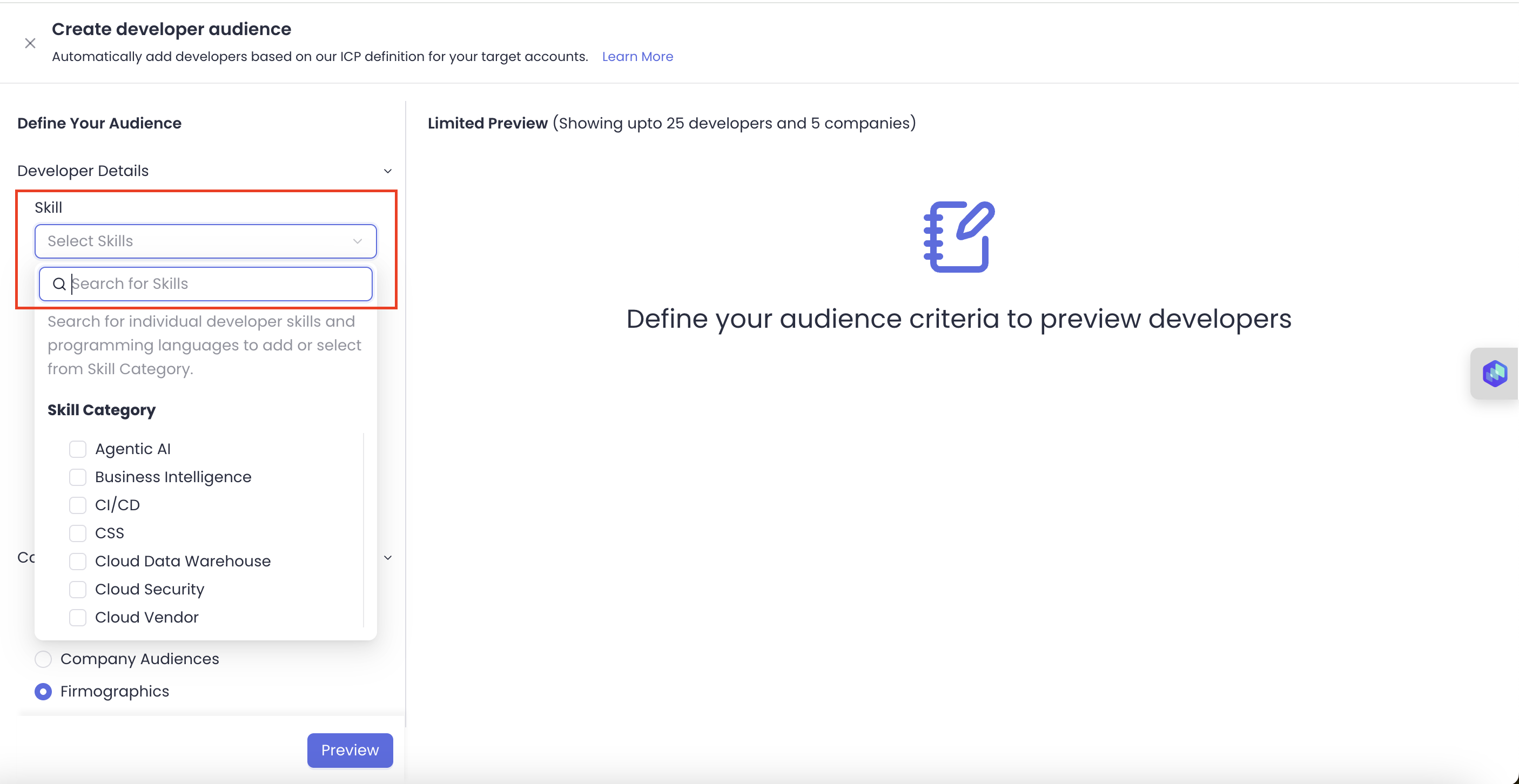Select the Firmographics radio button

(x=43, y=692)
